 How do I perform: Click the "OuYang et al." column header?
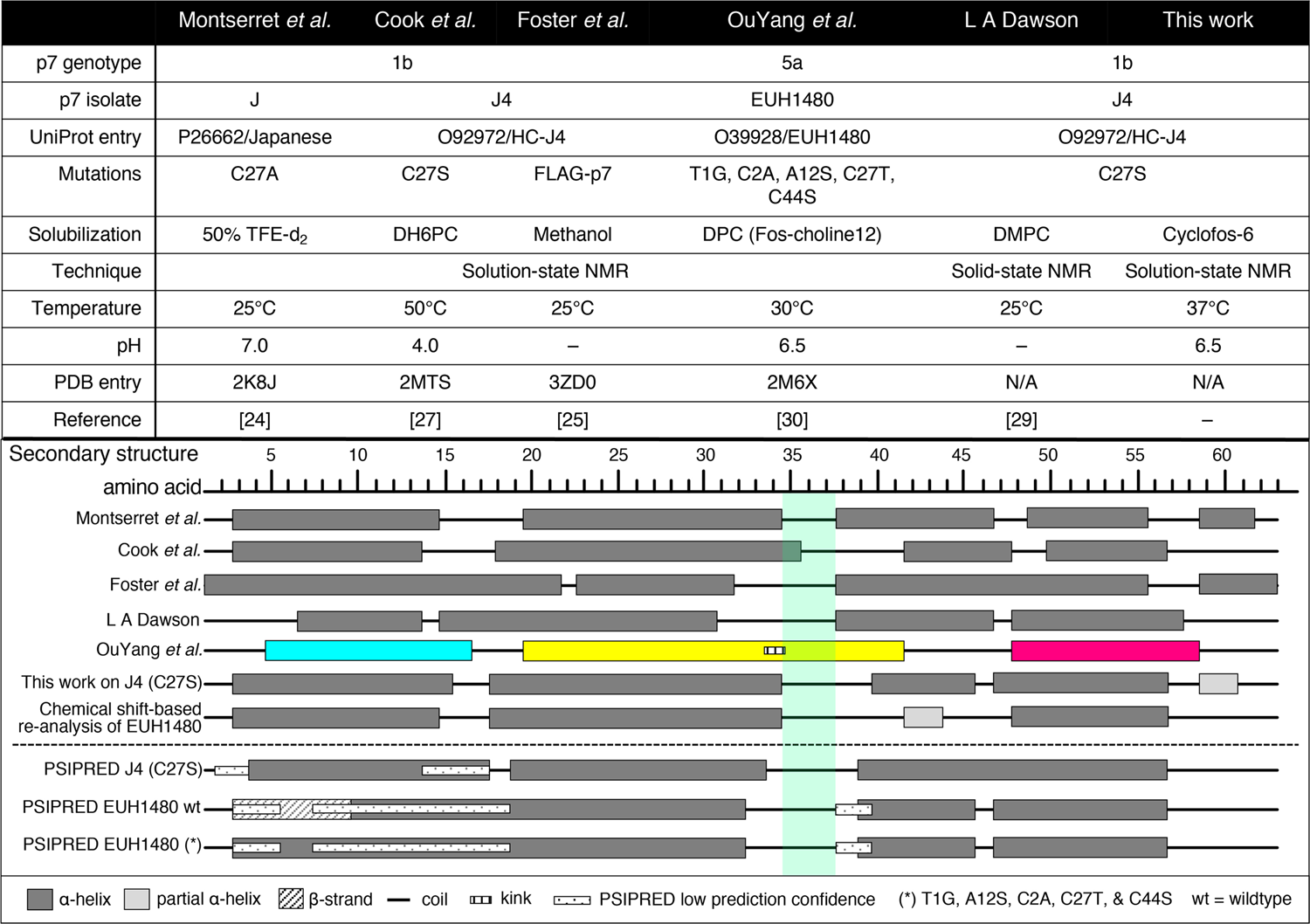click(791, 21)
